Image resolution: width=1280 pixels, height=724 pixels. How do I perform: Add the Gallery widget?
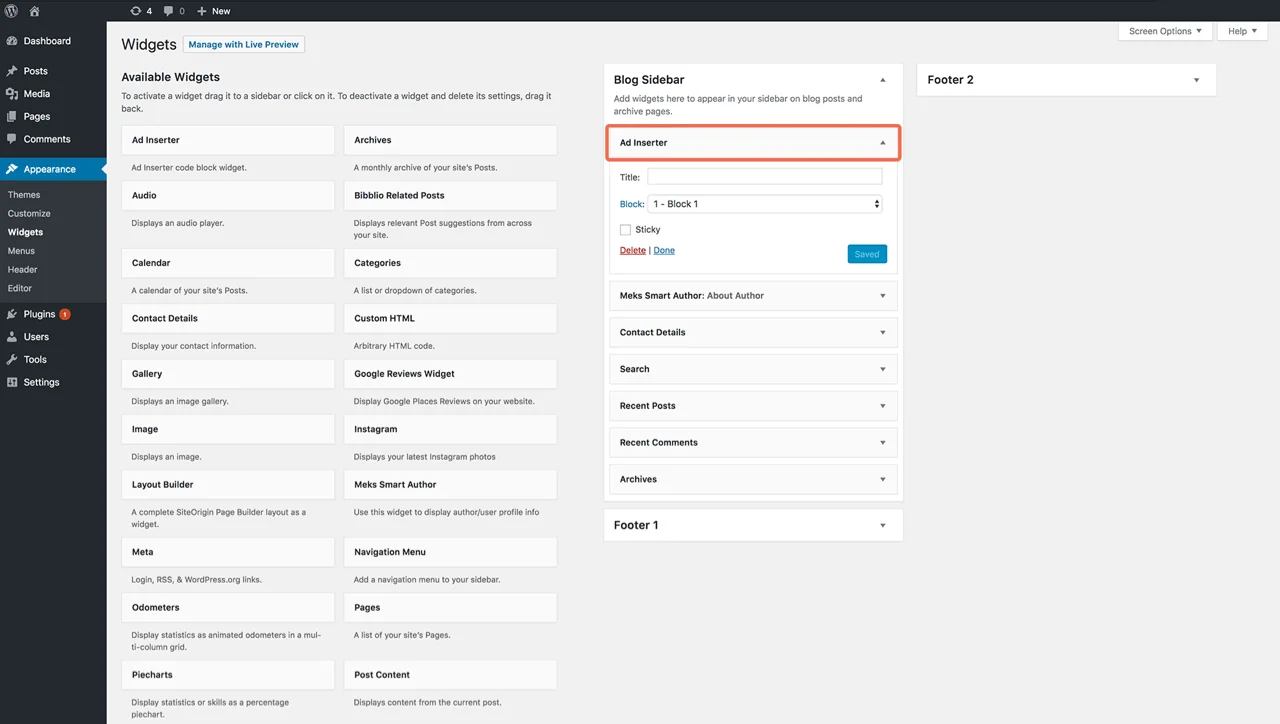pyautogui.click(x=228, y=374)
